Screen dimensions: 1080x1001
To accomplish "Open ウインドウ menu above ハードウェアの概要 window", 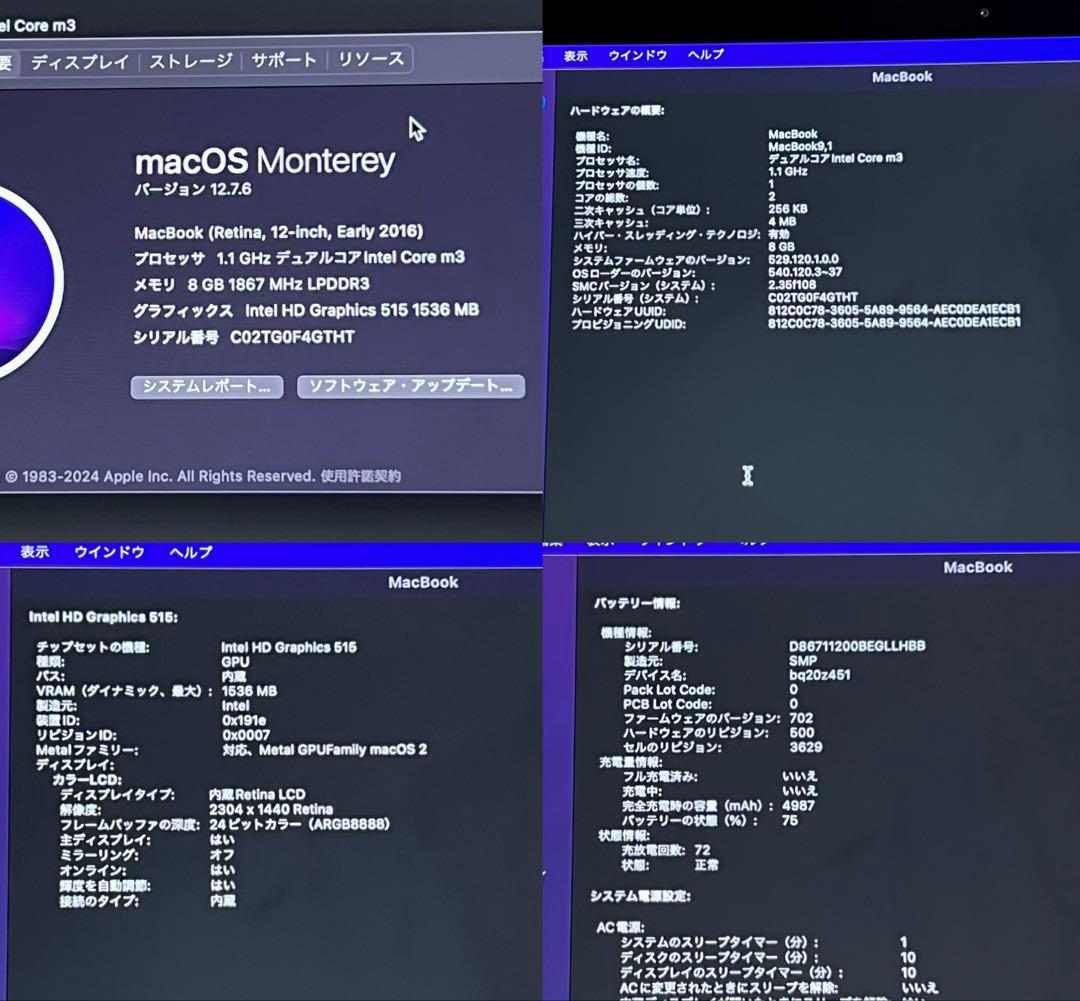I will tap(637, 55).
